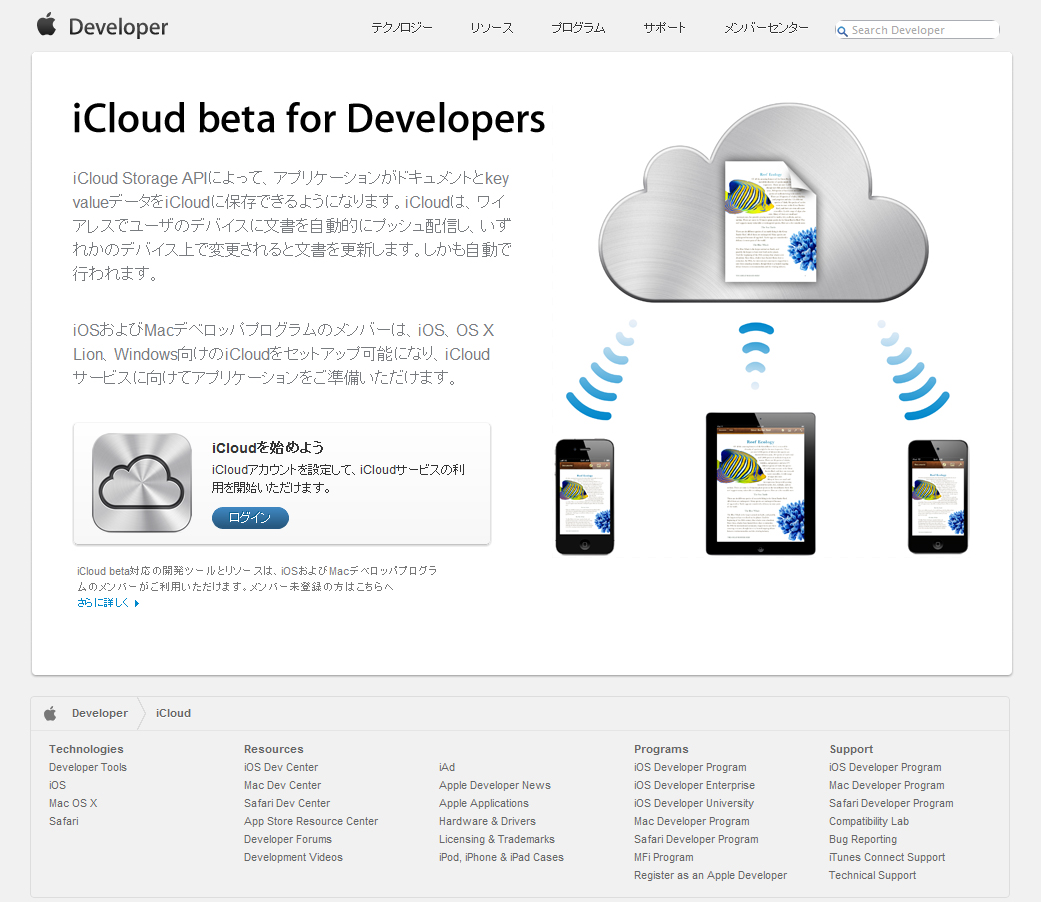Open Mac Developer Program under Support
This screenshot has height=902, width=1041.
click(x=886, y=785)
